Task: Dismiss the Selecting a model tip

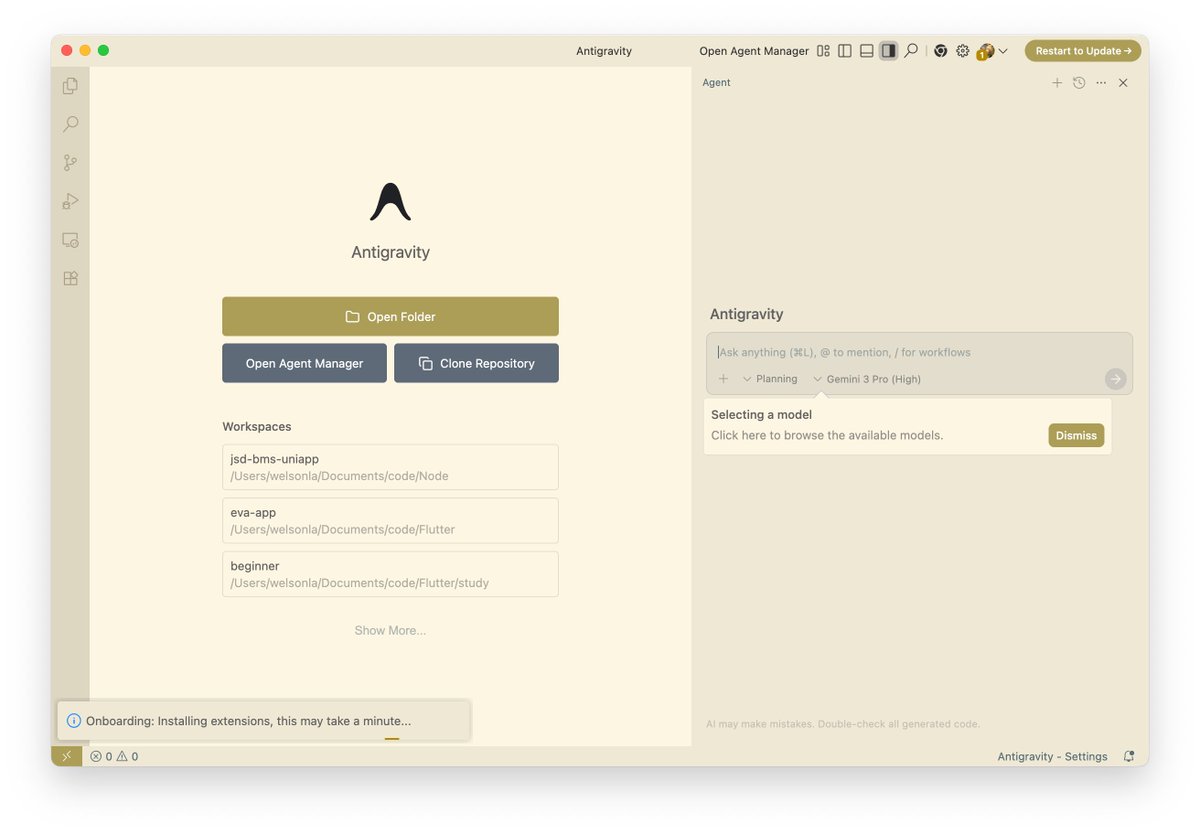Action: click(1076, 435)
